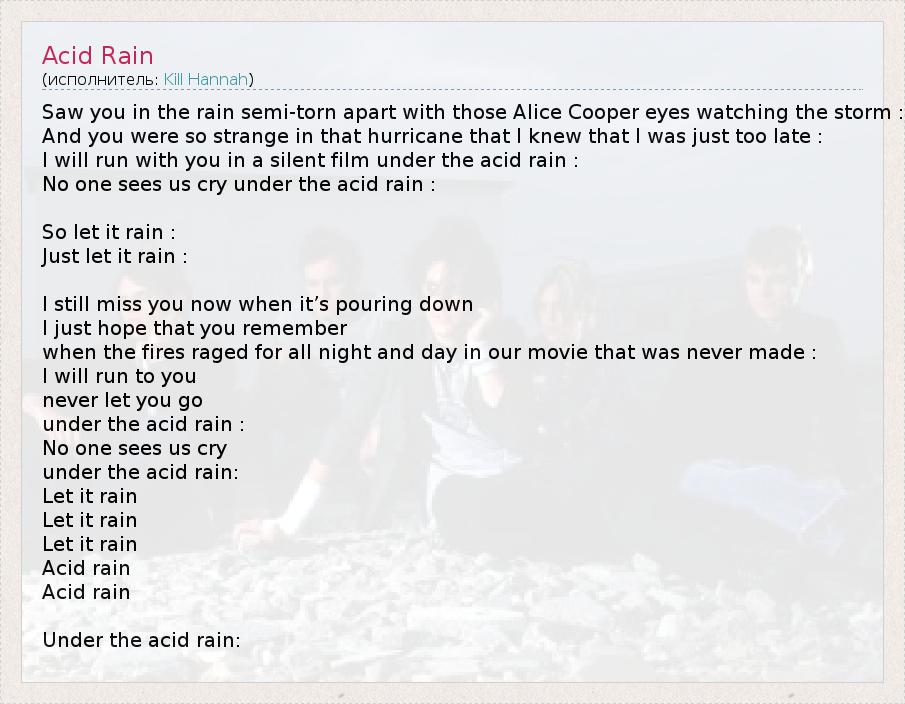Click the "исполнитель" label under the title
This screenshot has height=704, width=905.
102,79
